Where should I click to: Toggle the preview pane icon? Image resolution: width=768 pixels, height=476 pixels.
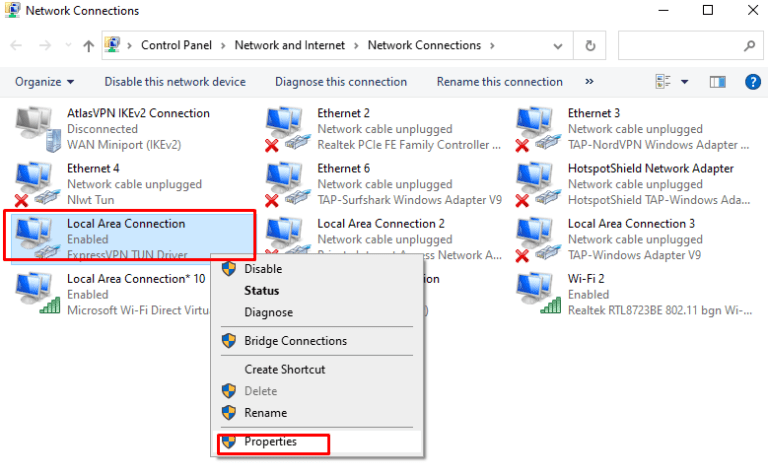717,82
